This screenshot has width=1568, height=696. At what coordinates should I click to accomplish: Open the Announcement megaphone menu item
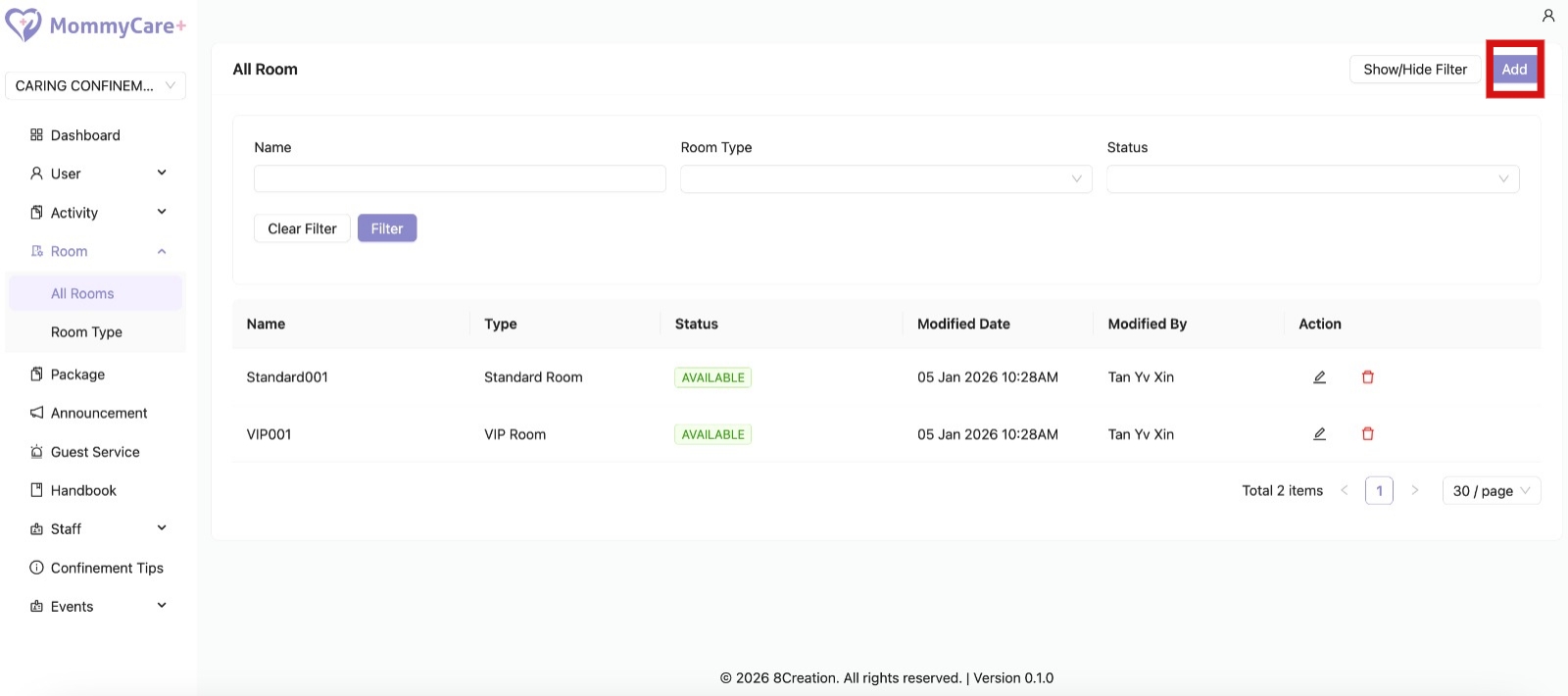98,414
